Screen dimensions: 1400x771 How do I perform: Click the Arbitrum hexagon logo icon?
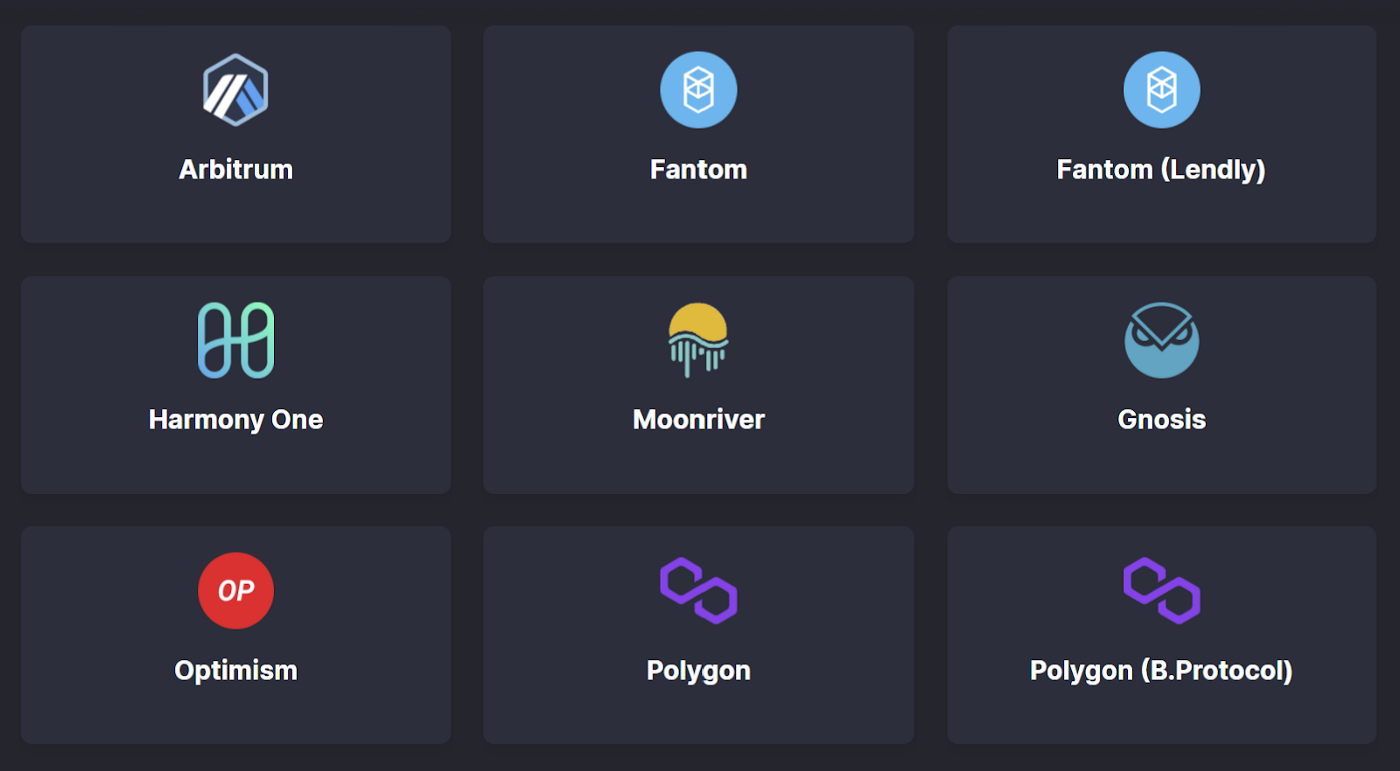pos(236,90)
